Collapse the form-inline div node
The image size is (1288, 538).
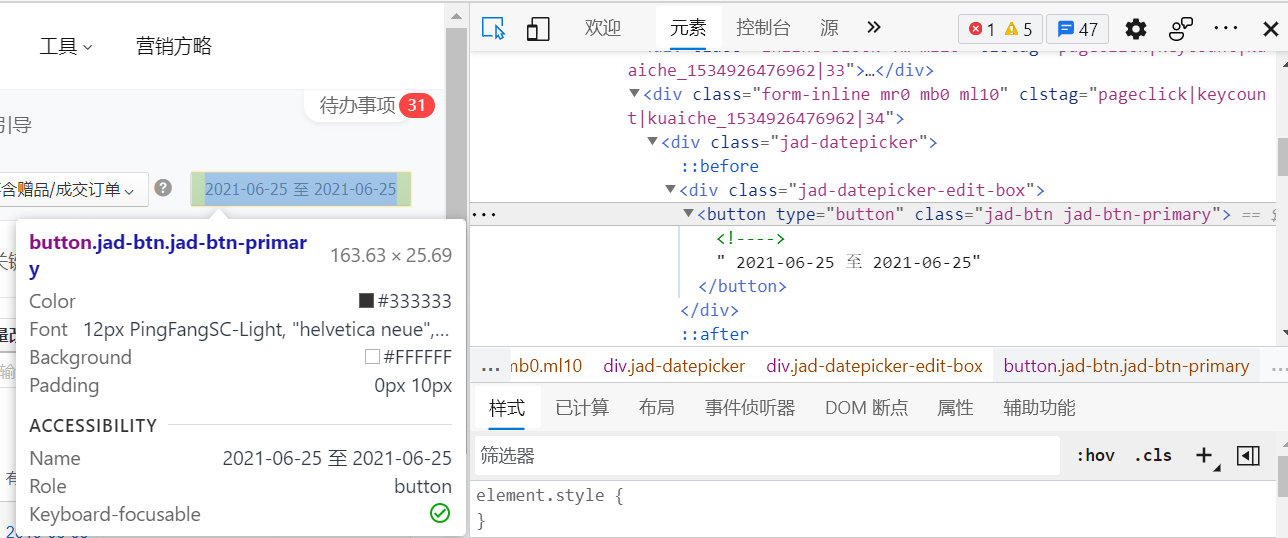(x=634, y=94)
